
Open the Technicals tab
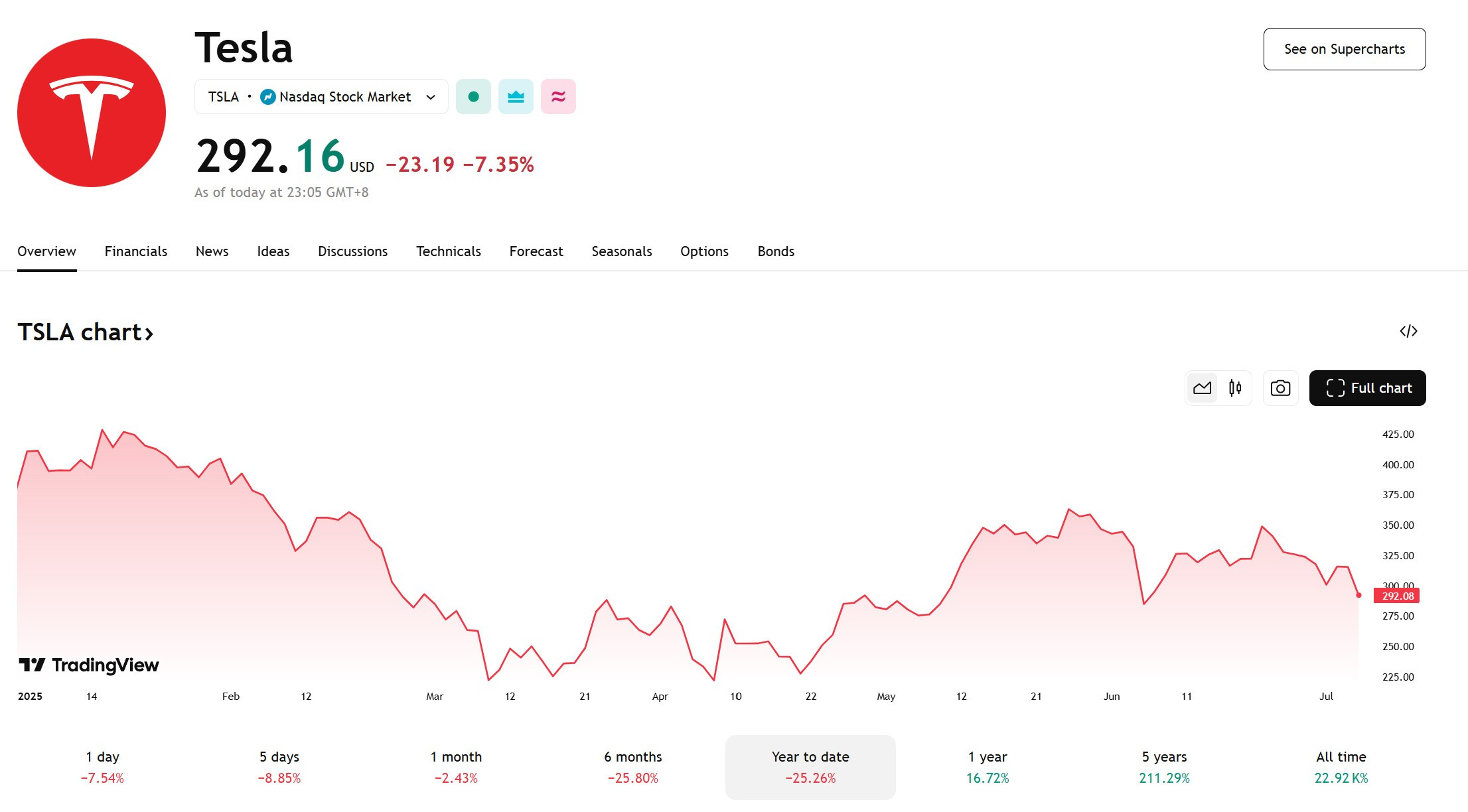point(449,251)
